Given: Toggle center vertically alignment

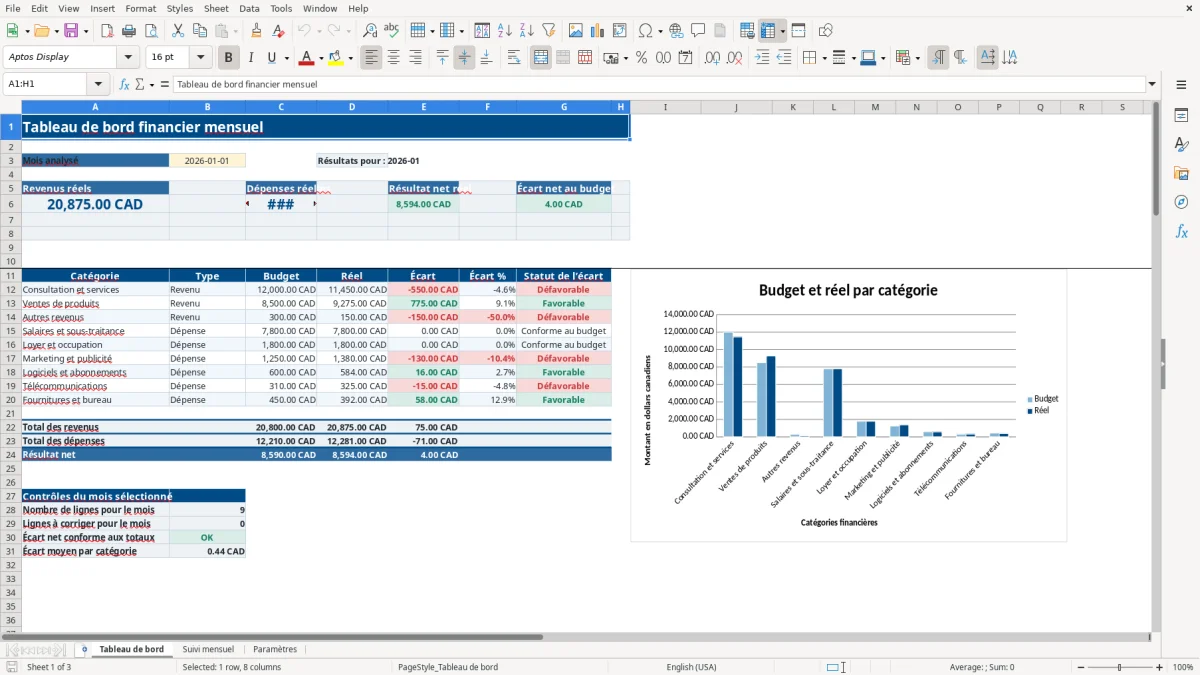Looking at the screenshot, I should (x=464, y=58).
